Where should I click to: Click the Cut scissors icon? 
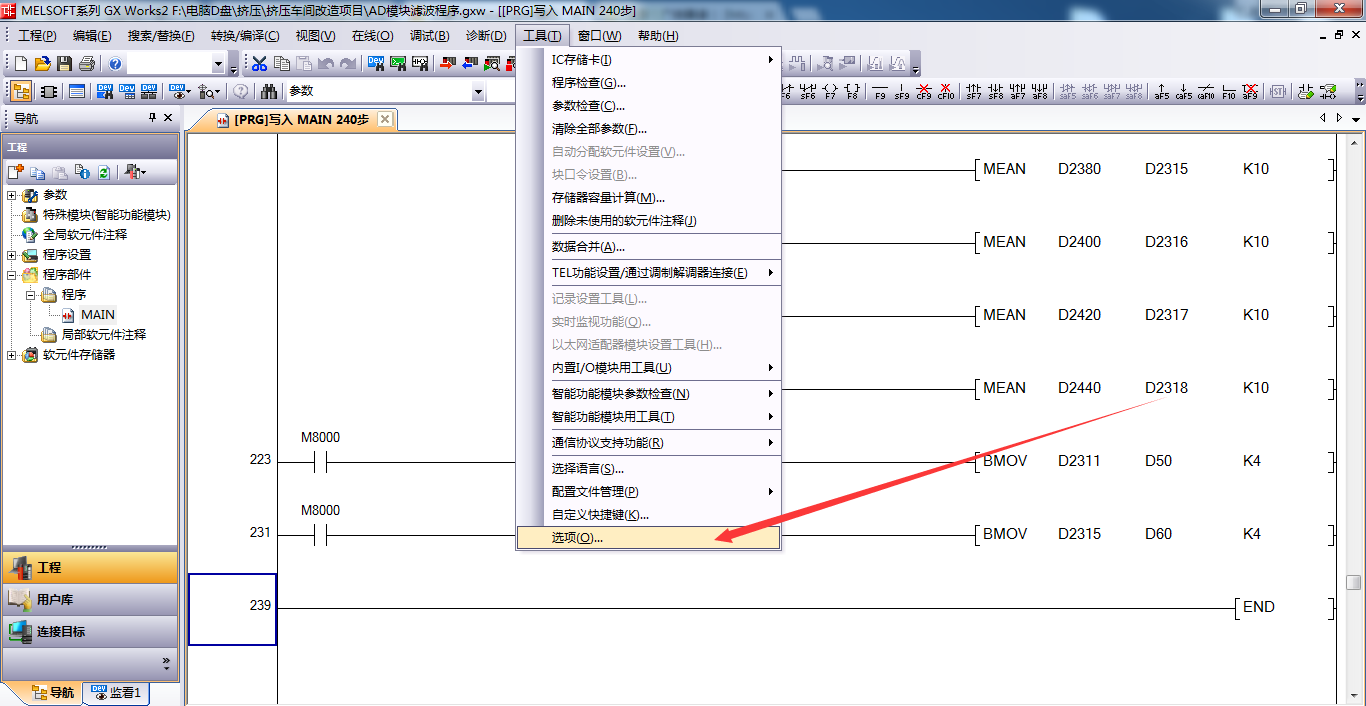point(260,64)
